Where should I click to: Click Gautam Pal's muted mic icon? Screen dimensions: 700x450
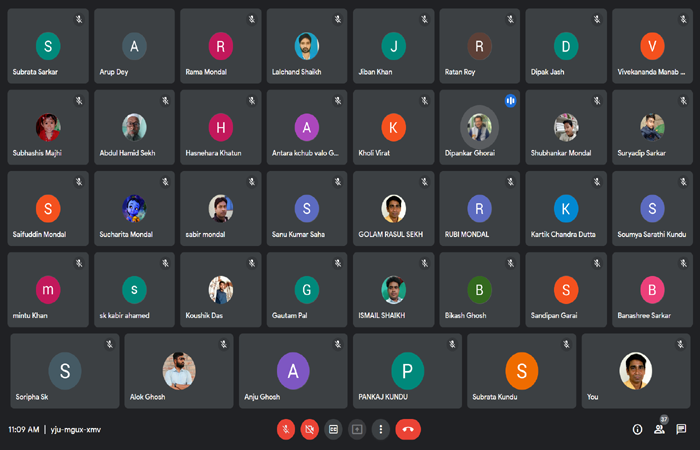coord(338,263)
